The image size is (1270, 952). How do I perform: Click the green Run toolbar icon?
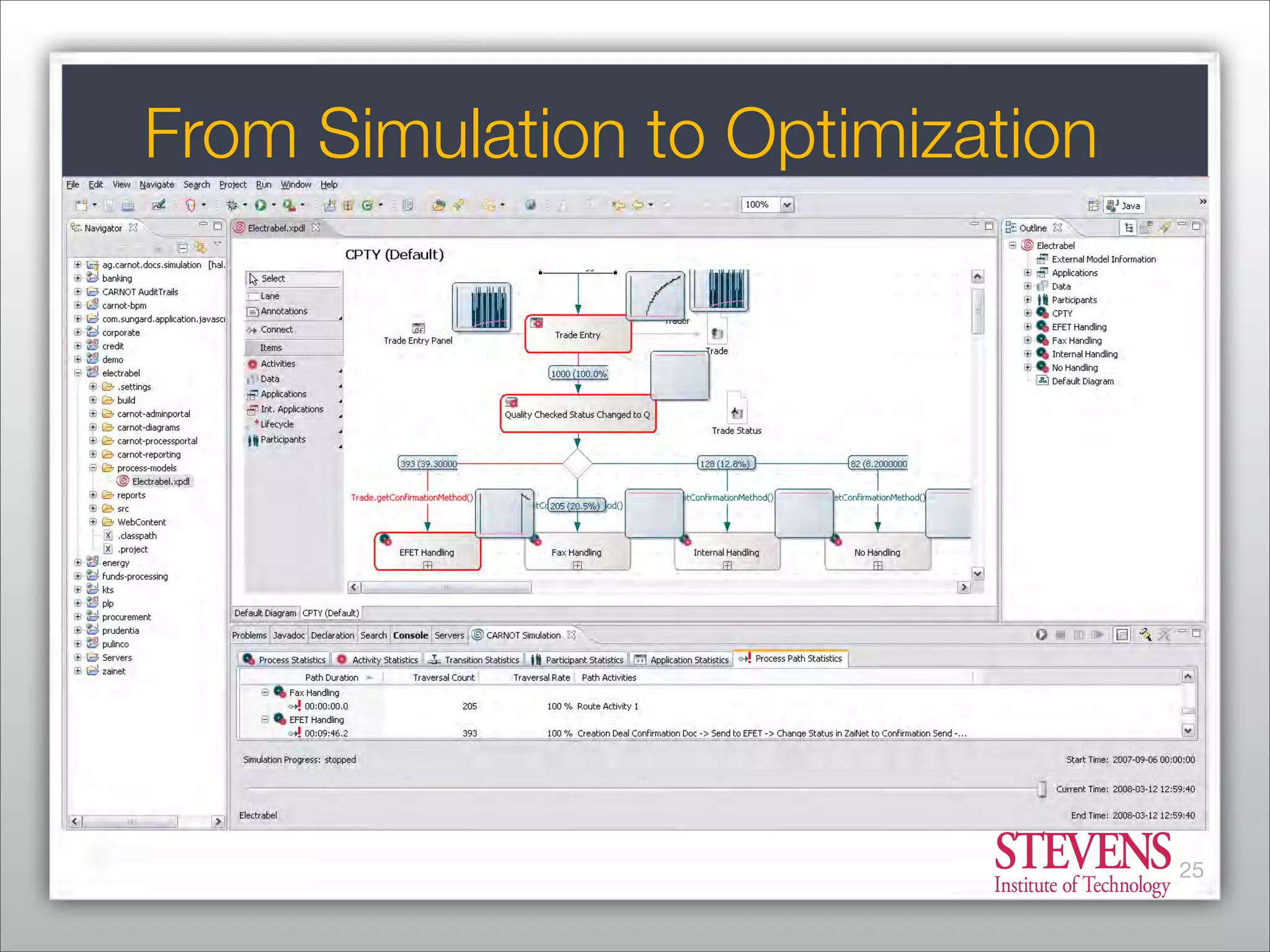tap(260, 205)
